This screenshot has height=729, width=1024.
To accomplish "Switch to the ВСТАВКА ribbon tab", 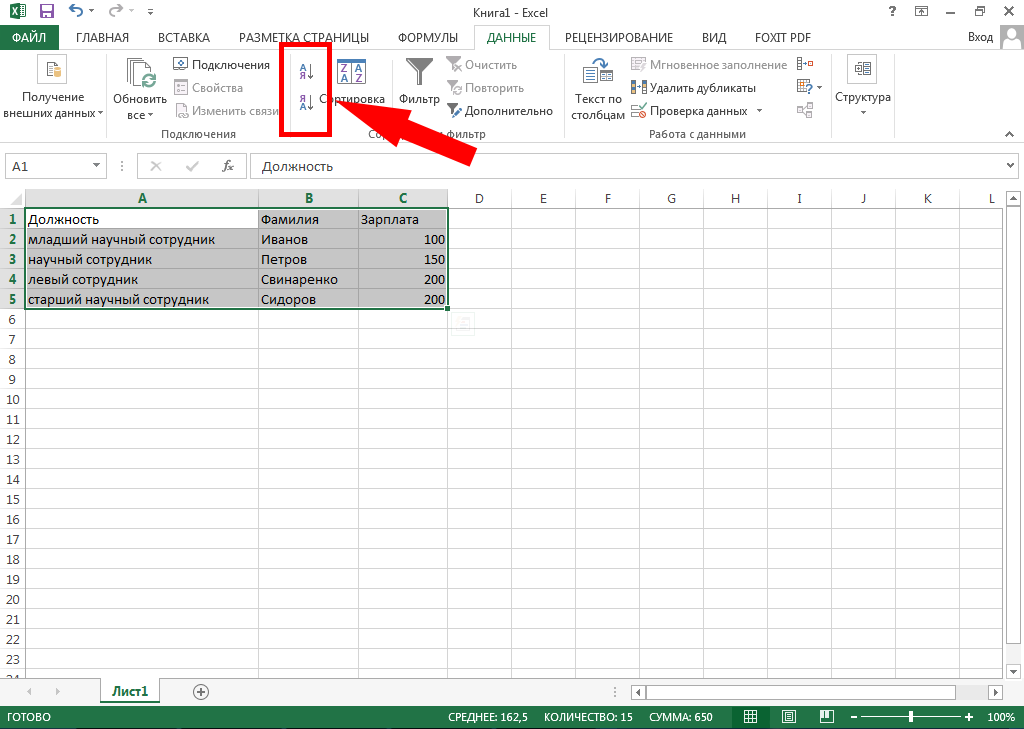I will 184,38.
